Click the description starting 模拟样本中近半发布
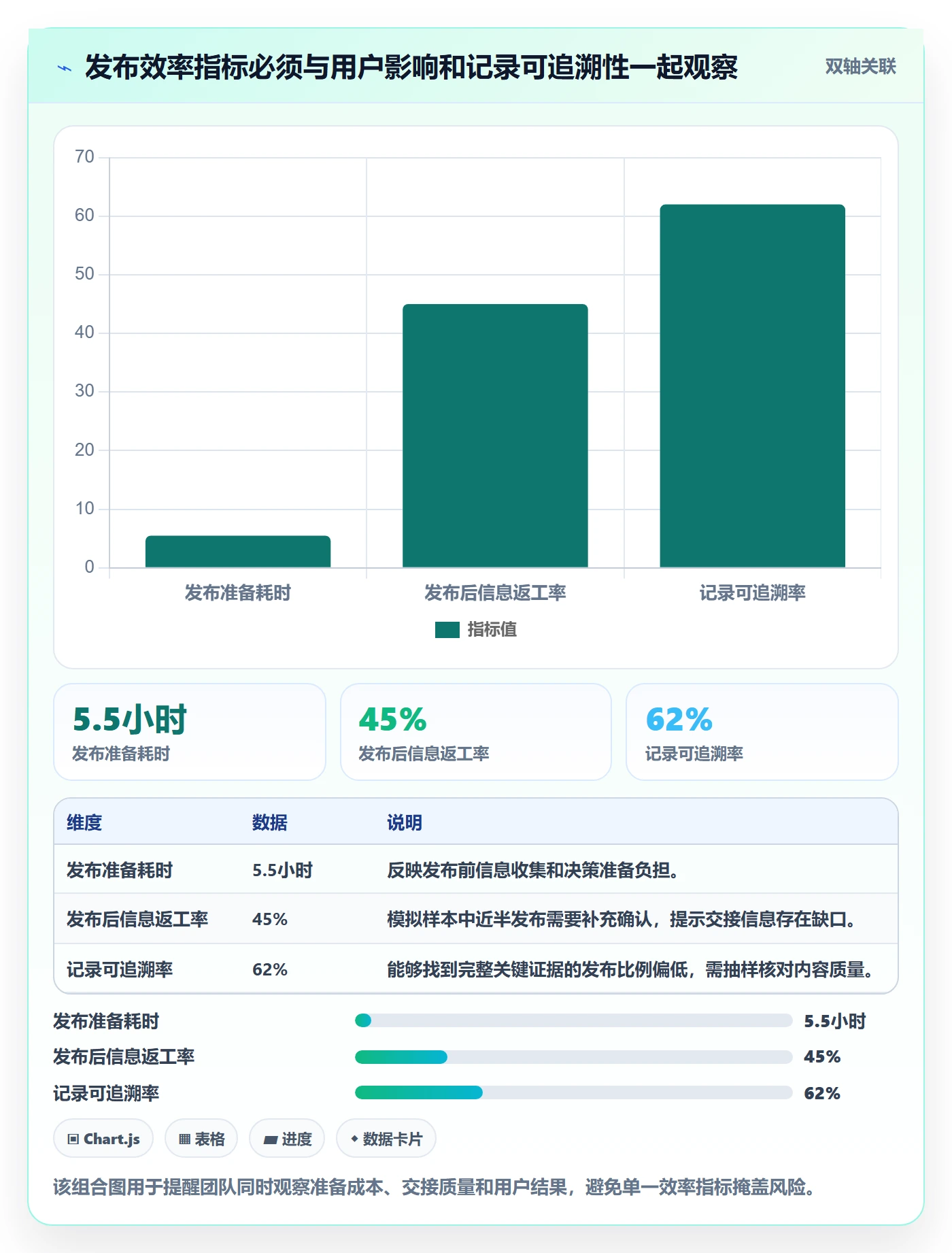Screen dimensions: 952x1253 (x=622, y=920)
